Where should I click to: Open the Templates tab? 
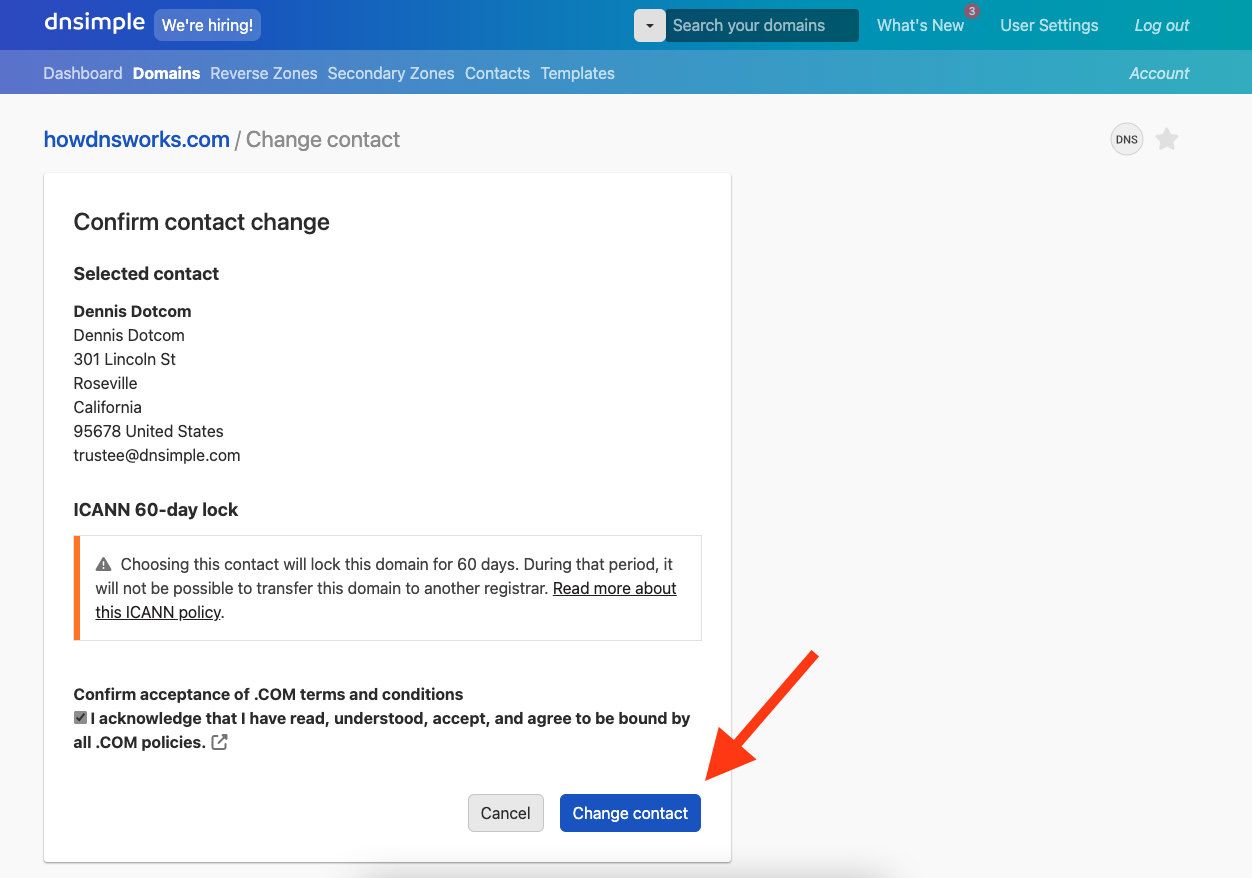click(578, 73)
